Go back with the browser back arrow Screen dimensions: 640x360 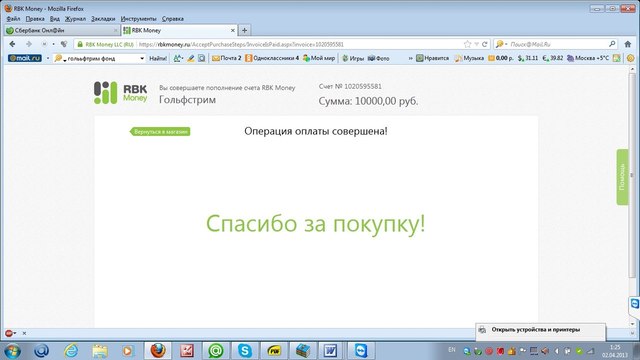(12, 44)
